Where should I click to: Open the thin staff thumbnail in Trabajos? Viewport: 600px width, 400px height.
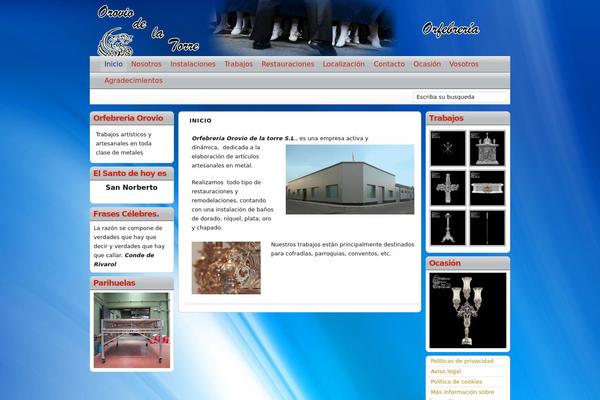point(487,228)
